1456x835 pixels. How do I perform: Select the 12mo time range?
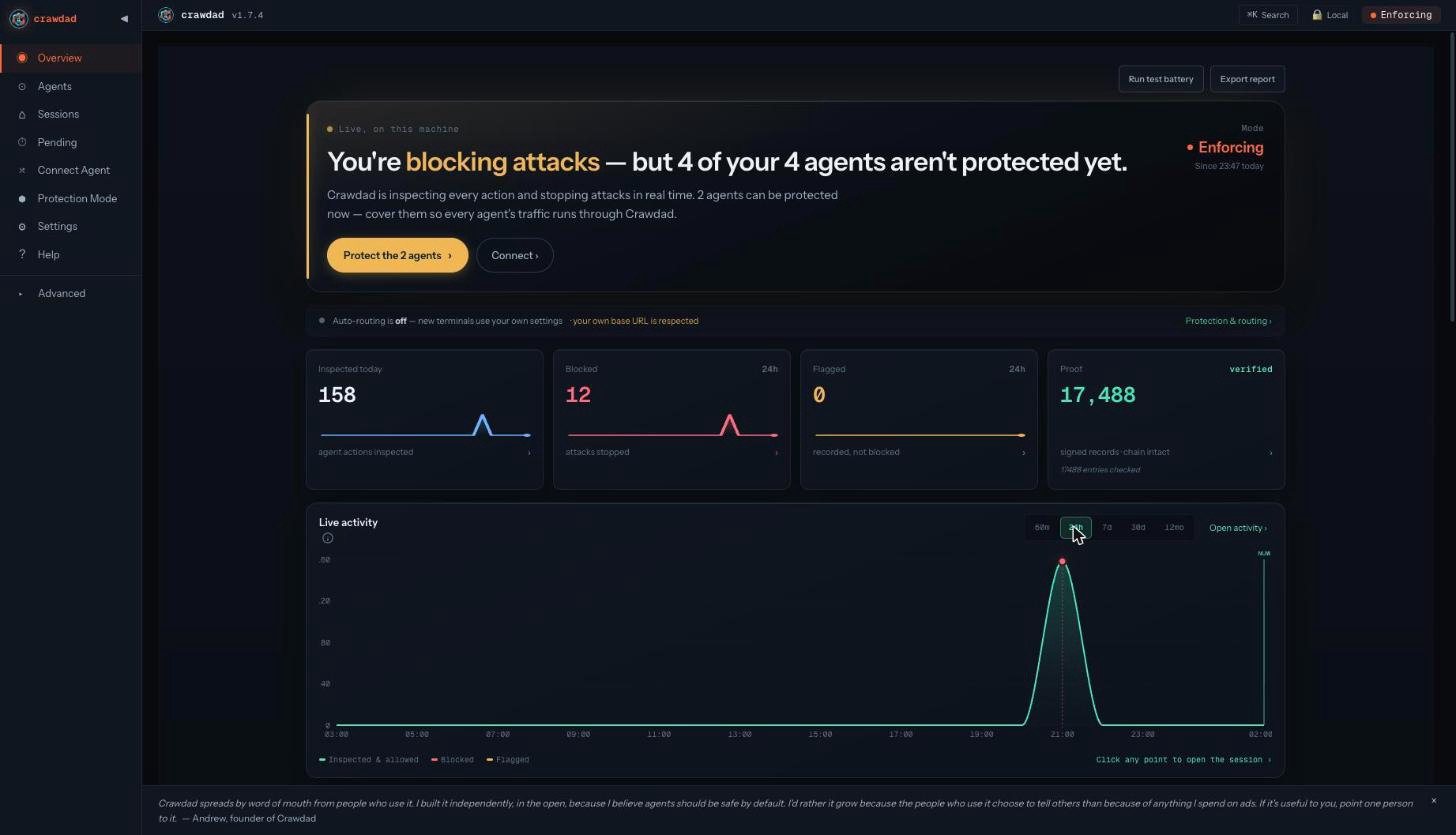tap(1174, 527)
